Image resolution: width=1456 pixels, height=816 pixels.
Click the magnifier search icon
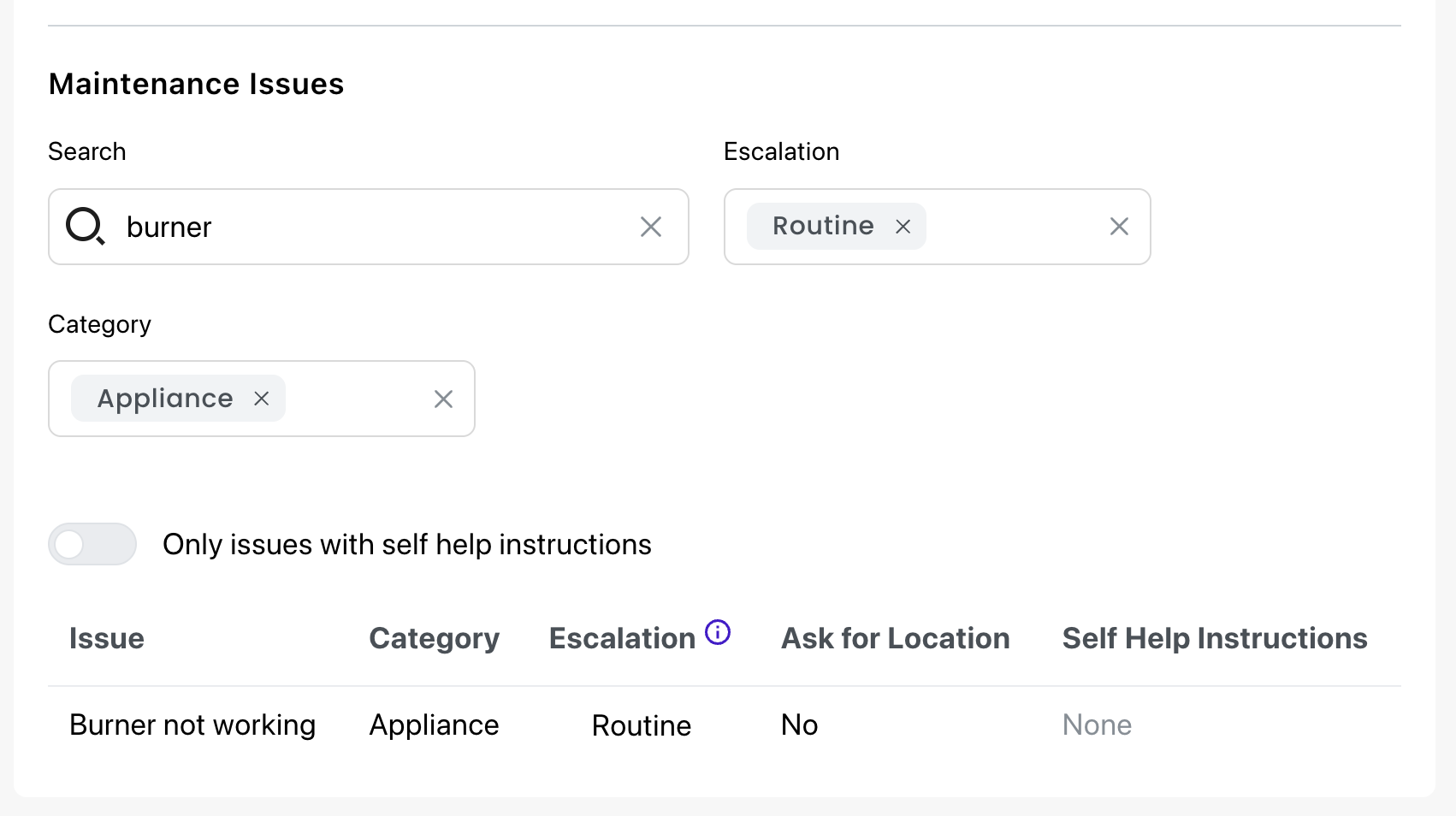coord(86,227)
